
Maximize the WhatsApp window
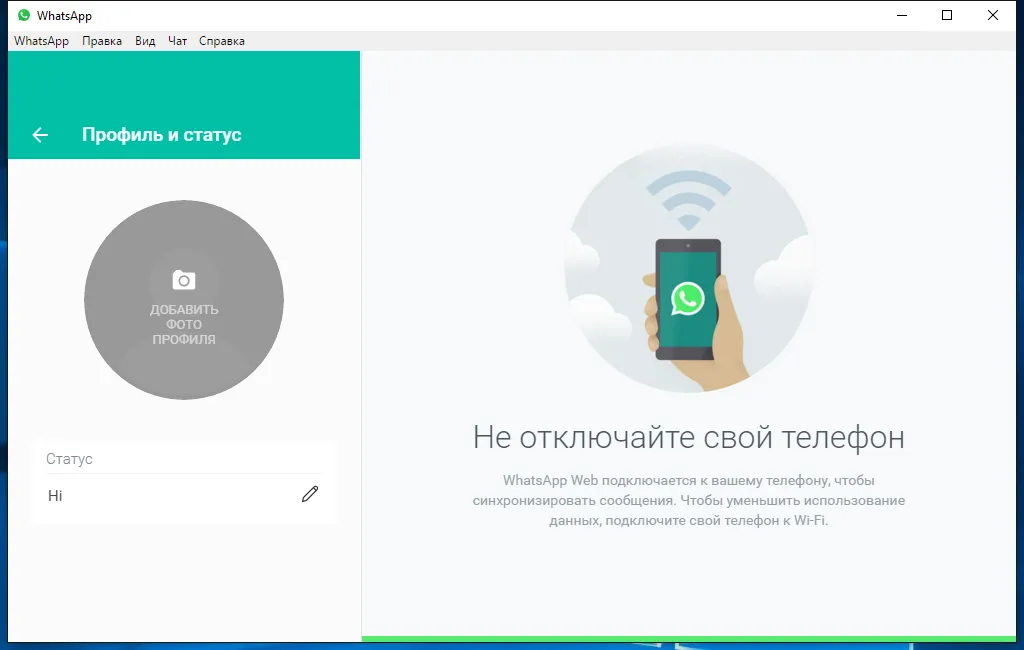coord(947,15)
